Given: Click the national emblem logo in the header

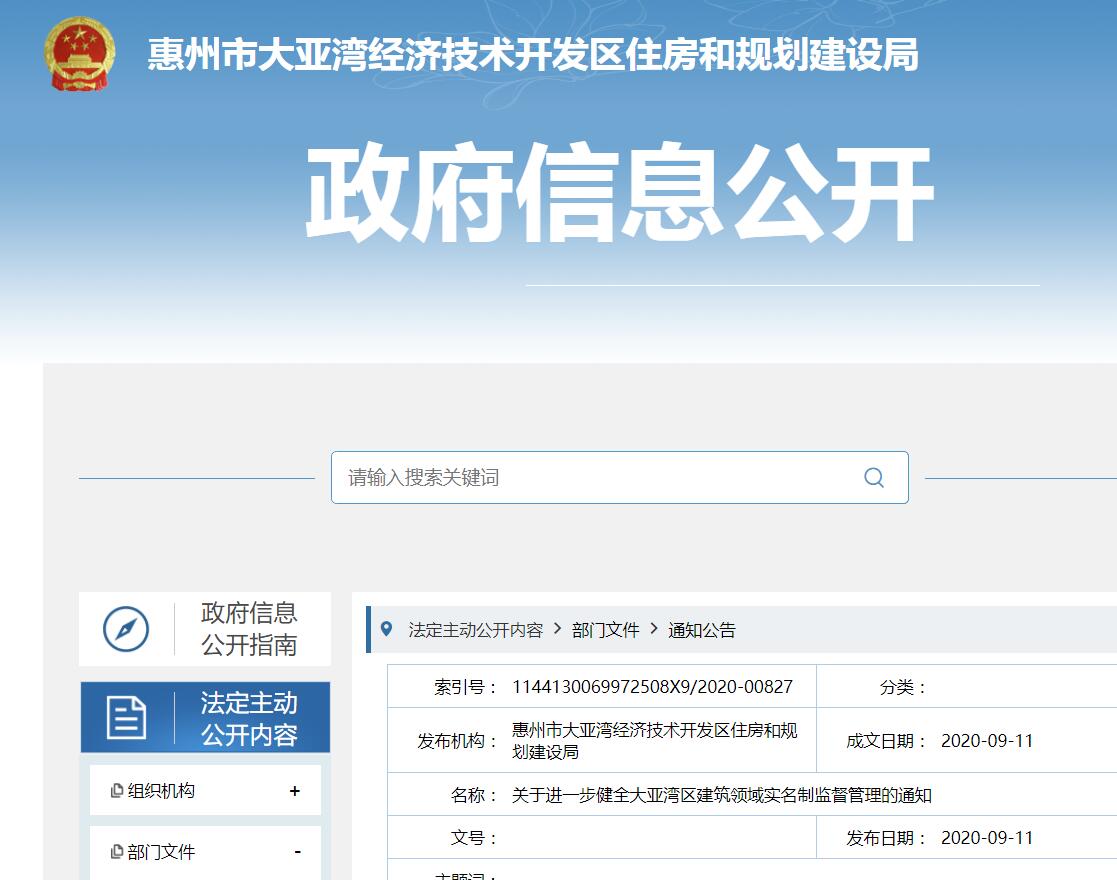Looking at the screenshot, I should point(78,52).
